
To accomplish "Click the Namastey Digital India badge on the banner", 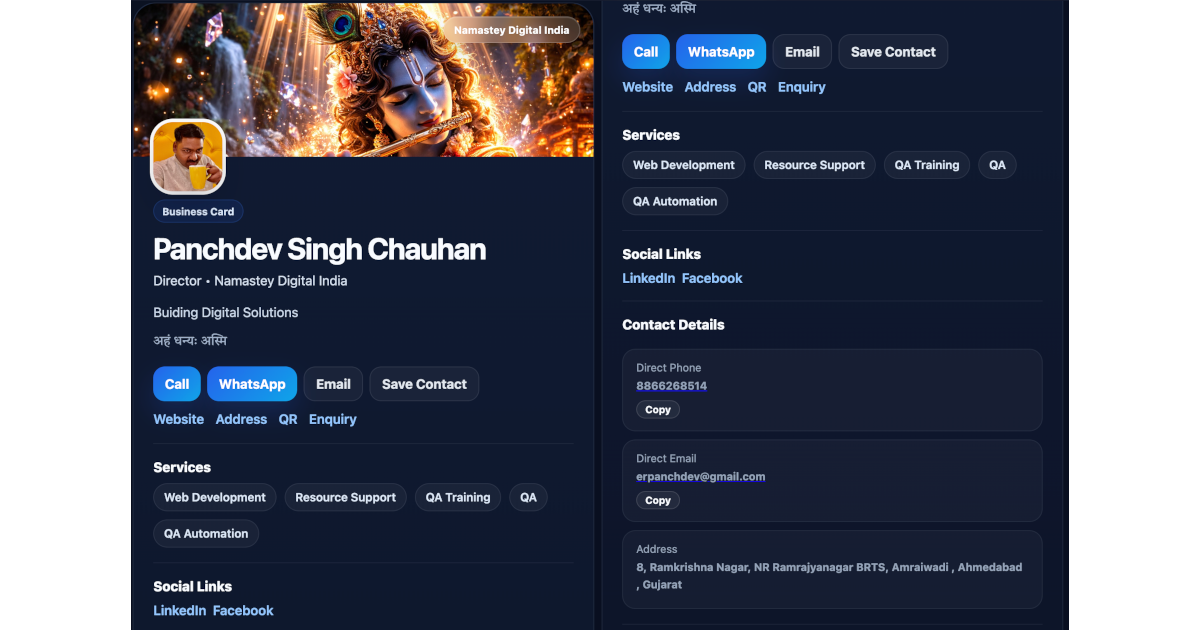I will [x=511, y=30].
